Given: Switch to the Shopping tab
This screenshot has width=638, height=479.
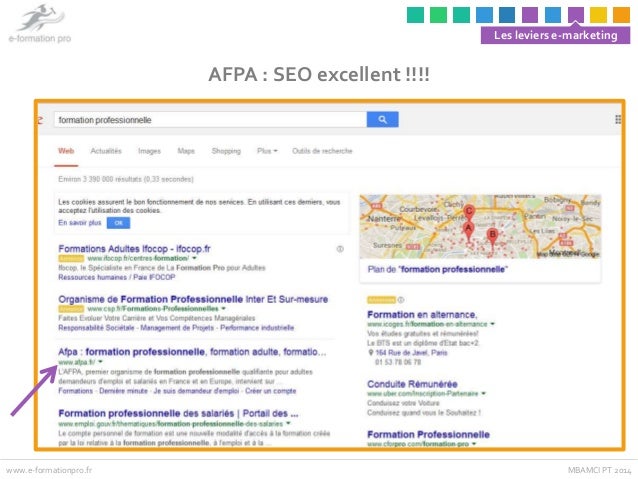Looking at the screenshot, I should (x=226, y=151).
